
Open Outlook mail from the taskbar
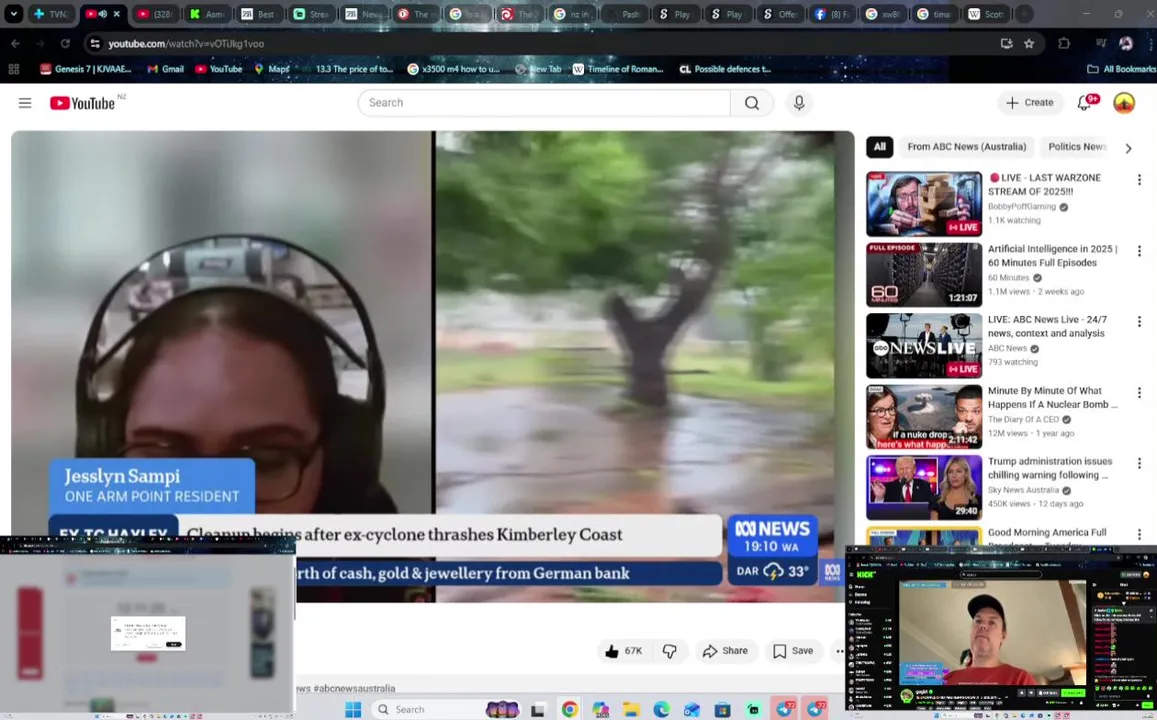pos(691,710)
